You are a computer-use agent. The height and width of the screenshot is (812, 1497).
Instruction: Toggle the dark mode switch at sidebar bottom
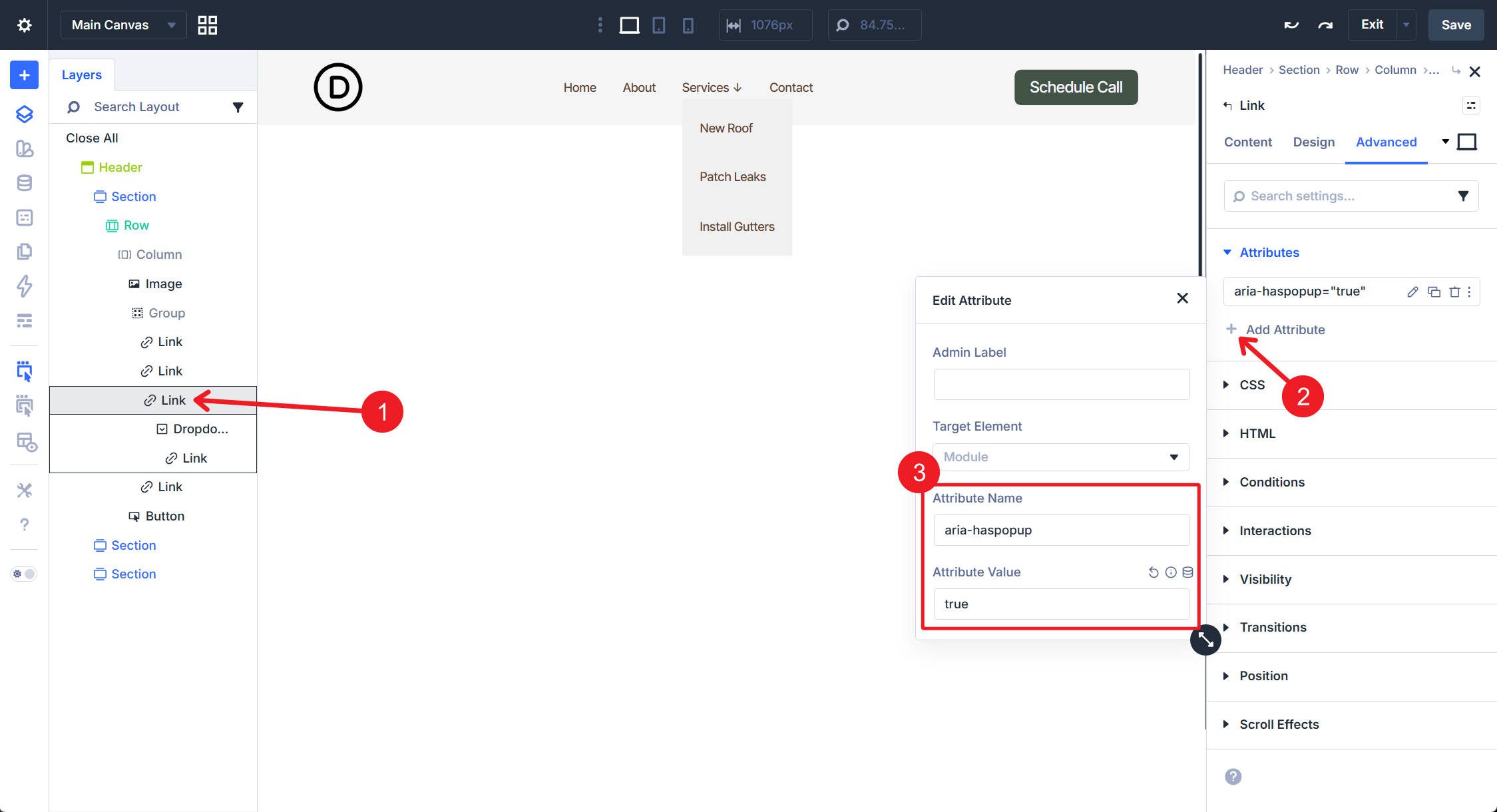(x=23, y=573)
